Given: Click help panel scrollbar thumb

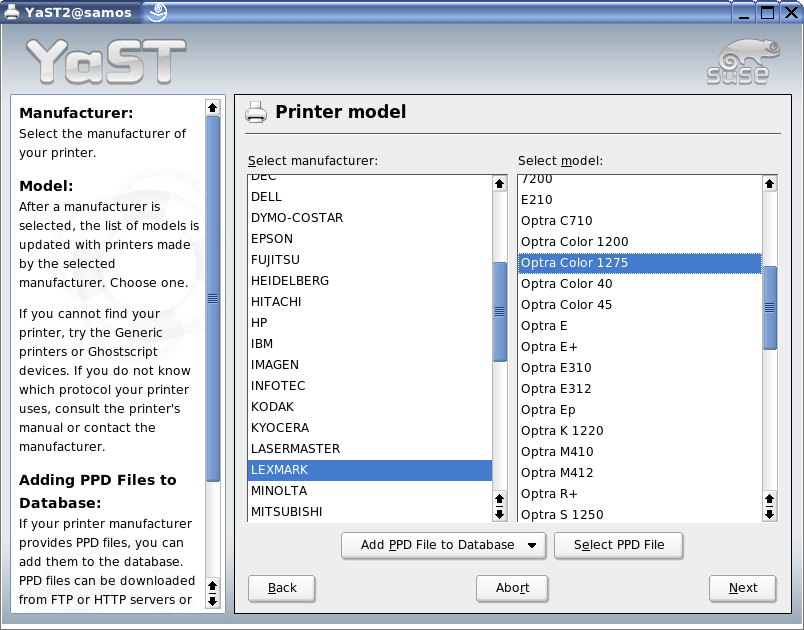Looking at the screenshot, I should [212, 299].
